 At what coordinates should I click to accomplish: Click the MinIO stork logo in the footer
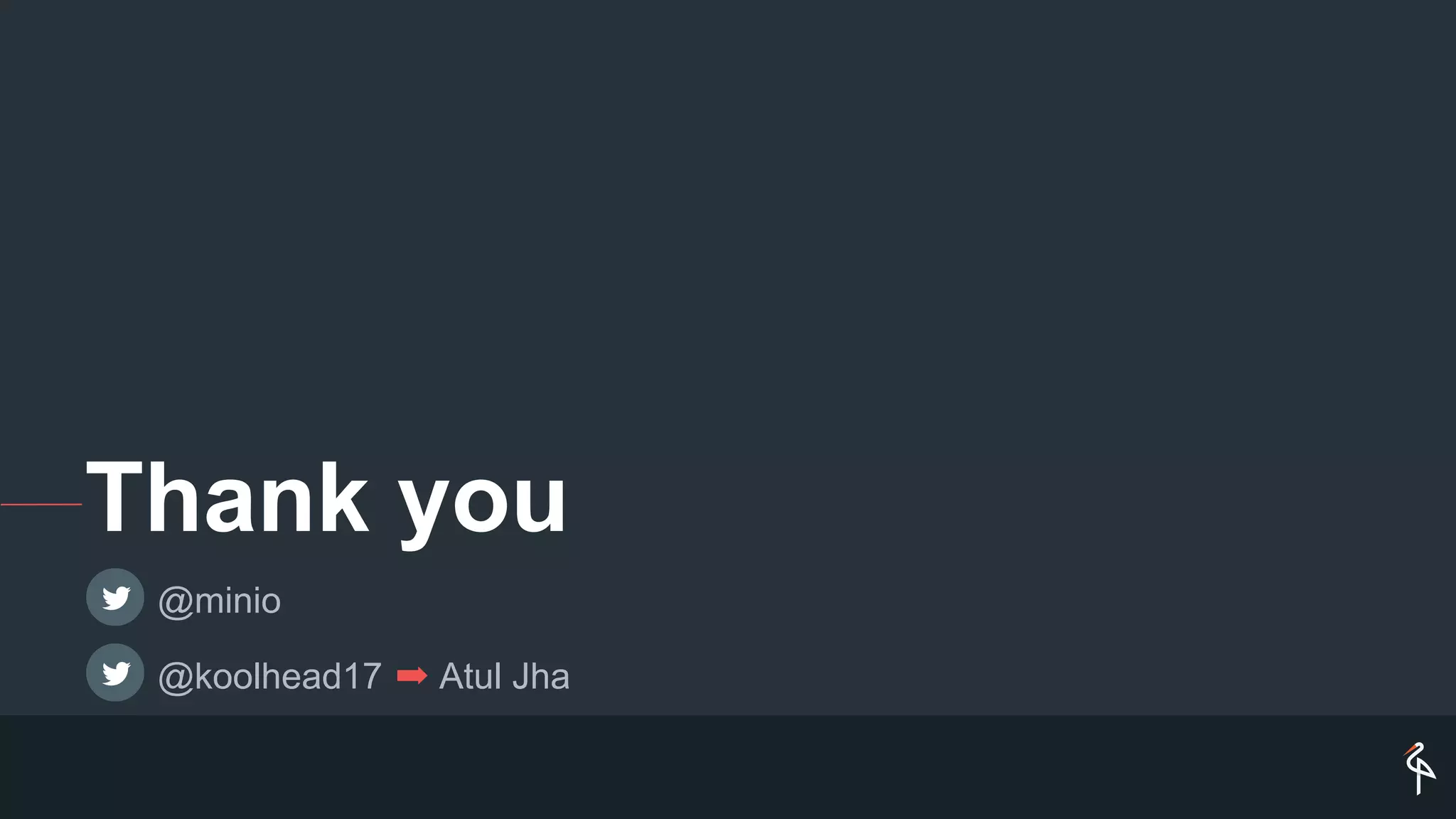pyautogui.click(x=1419, y=769)
